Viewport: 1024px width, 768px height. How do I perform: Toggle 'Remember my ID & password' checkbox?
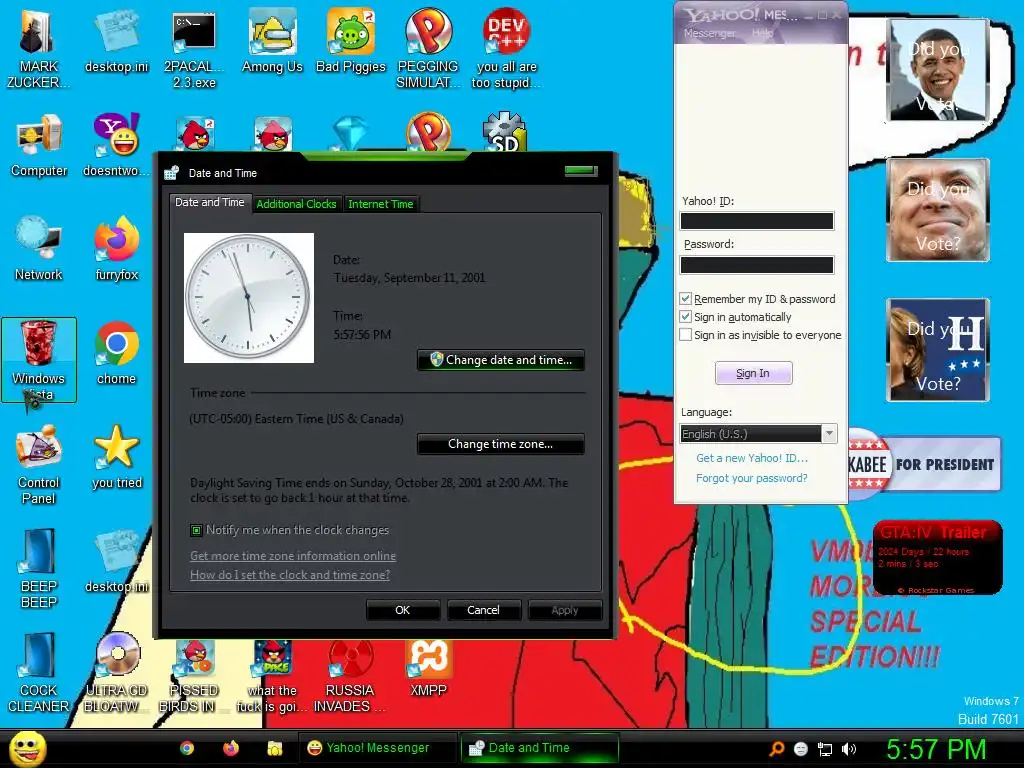tap(685, 298)
